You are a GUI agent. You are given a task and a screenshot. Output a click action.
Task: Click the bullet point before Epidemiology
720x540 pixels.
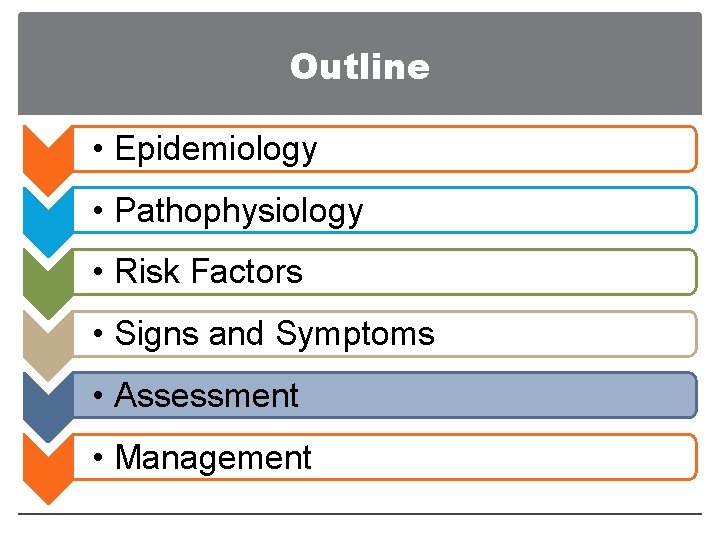(x=98, y=150)
